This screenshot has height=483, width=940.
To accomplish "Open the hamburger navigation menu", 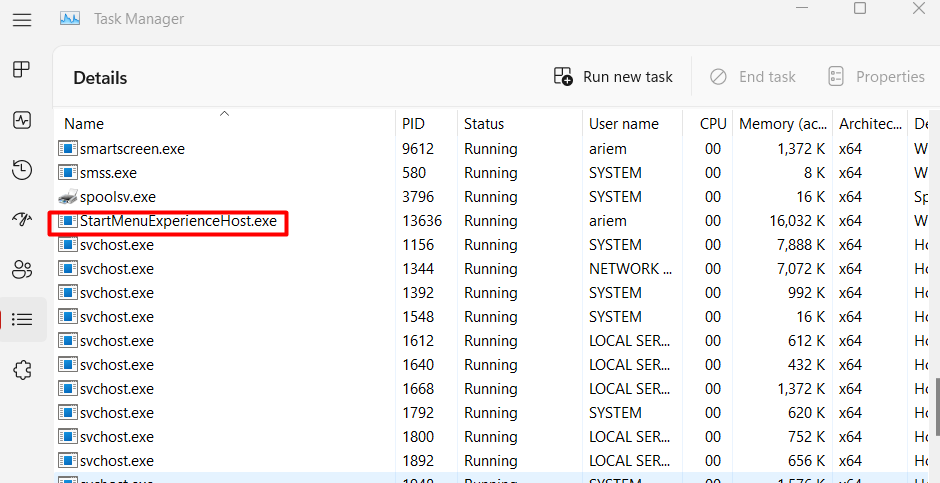I will pyautogui.click(x=22, y=20).
